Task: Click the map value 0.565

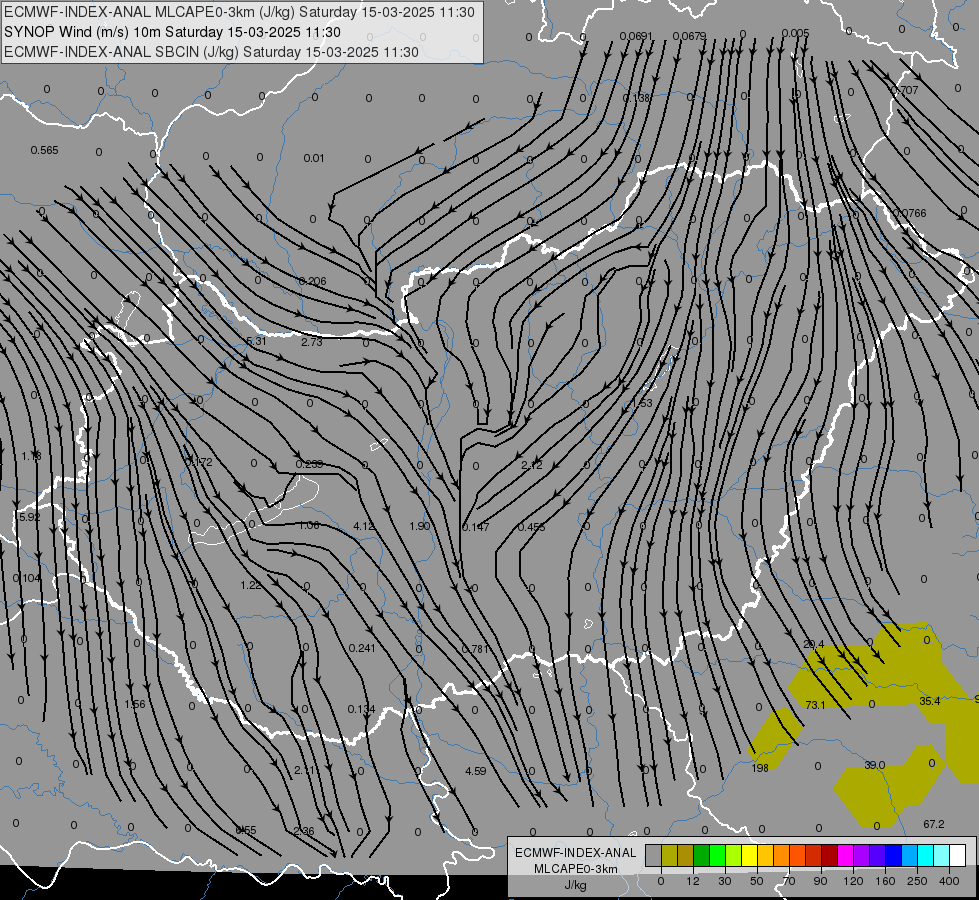Action: [44, 150]
